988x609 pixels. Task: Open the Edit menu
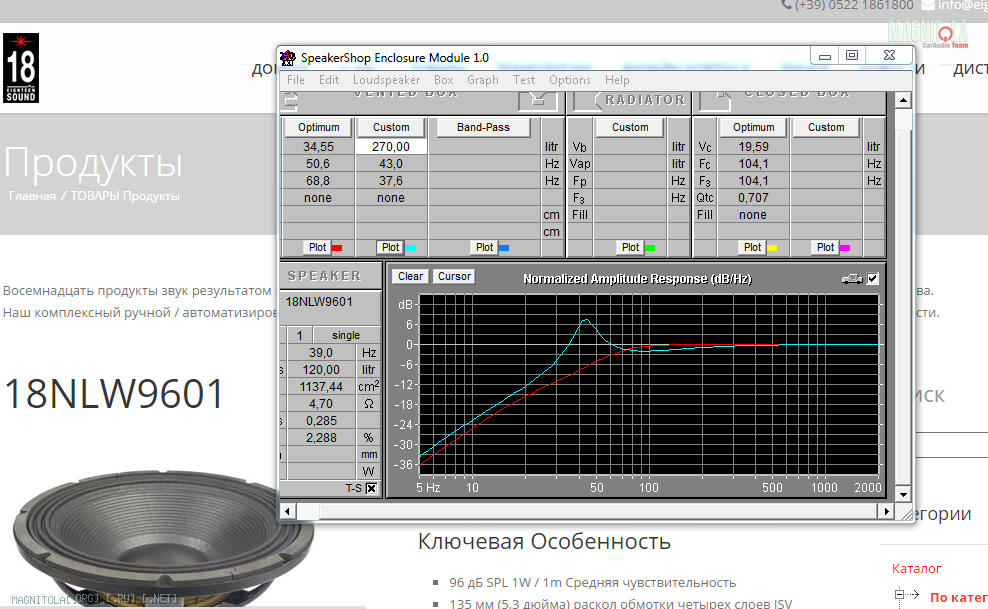point(329,80)
